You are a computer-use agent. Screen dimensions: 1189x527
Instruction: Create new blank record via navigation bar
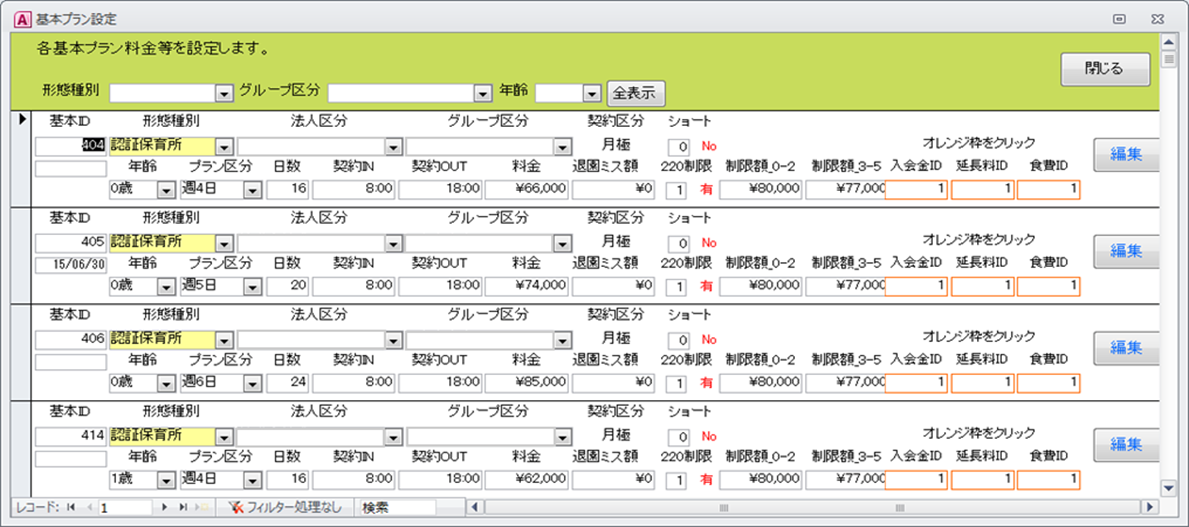coord(201,508)
